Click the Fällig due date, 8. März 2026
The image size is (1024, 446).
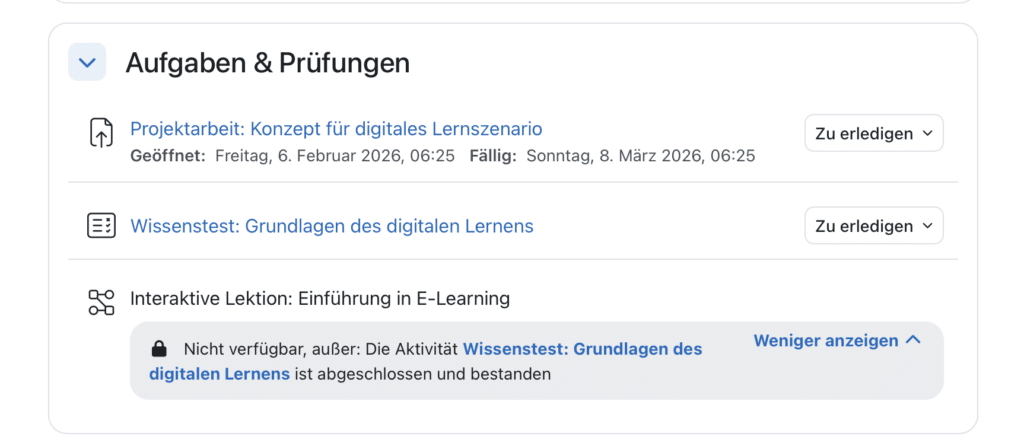(640, 156)
